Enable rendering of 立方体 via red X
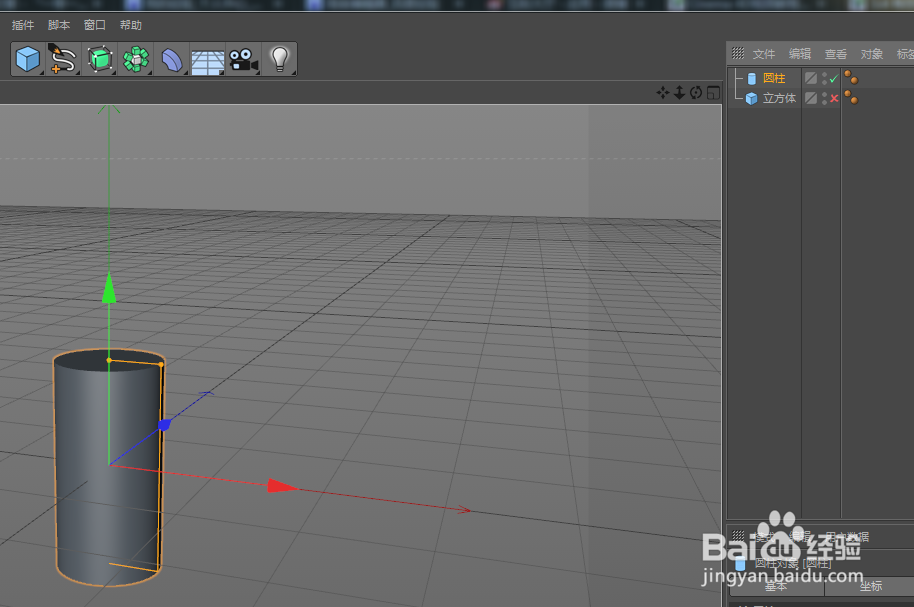The image size is (914, 607). coord(834,97)
